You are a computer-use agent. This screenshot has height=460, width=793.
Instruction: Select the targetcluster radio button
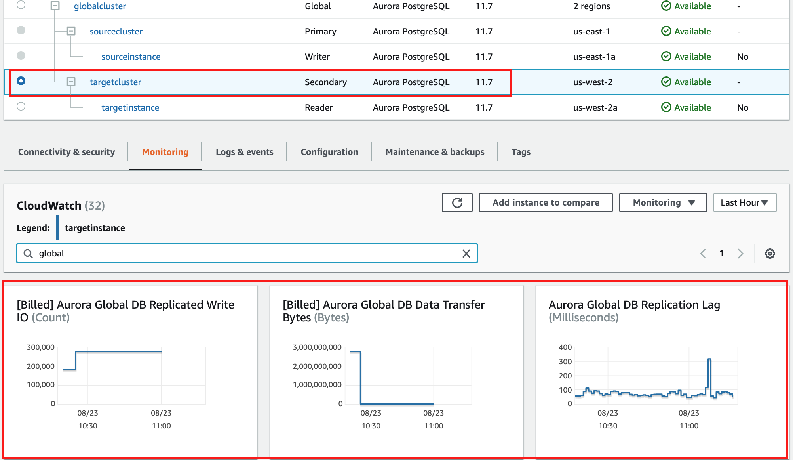(x=21, y=81)
